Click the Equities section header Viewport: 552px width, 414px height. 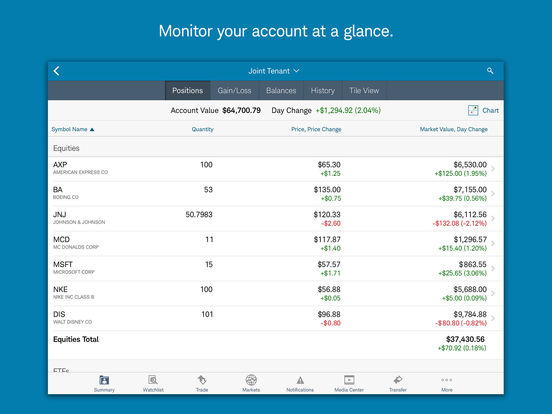pos(66,148)
